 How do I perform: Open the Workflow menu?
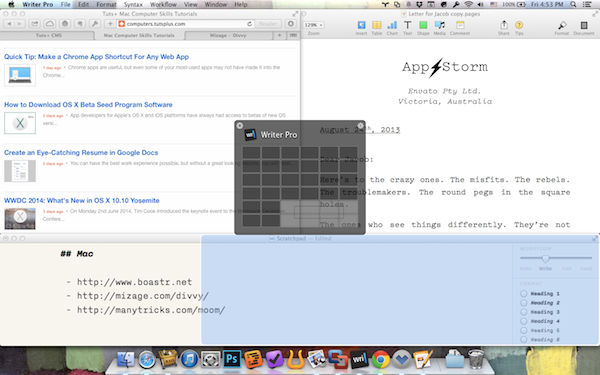163,5
